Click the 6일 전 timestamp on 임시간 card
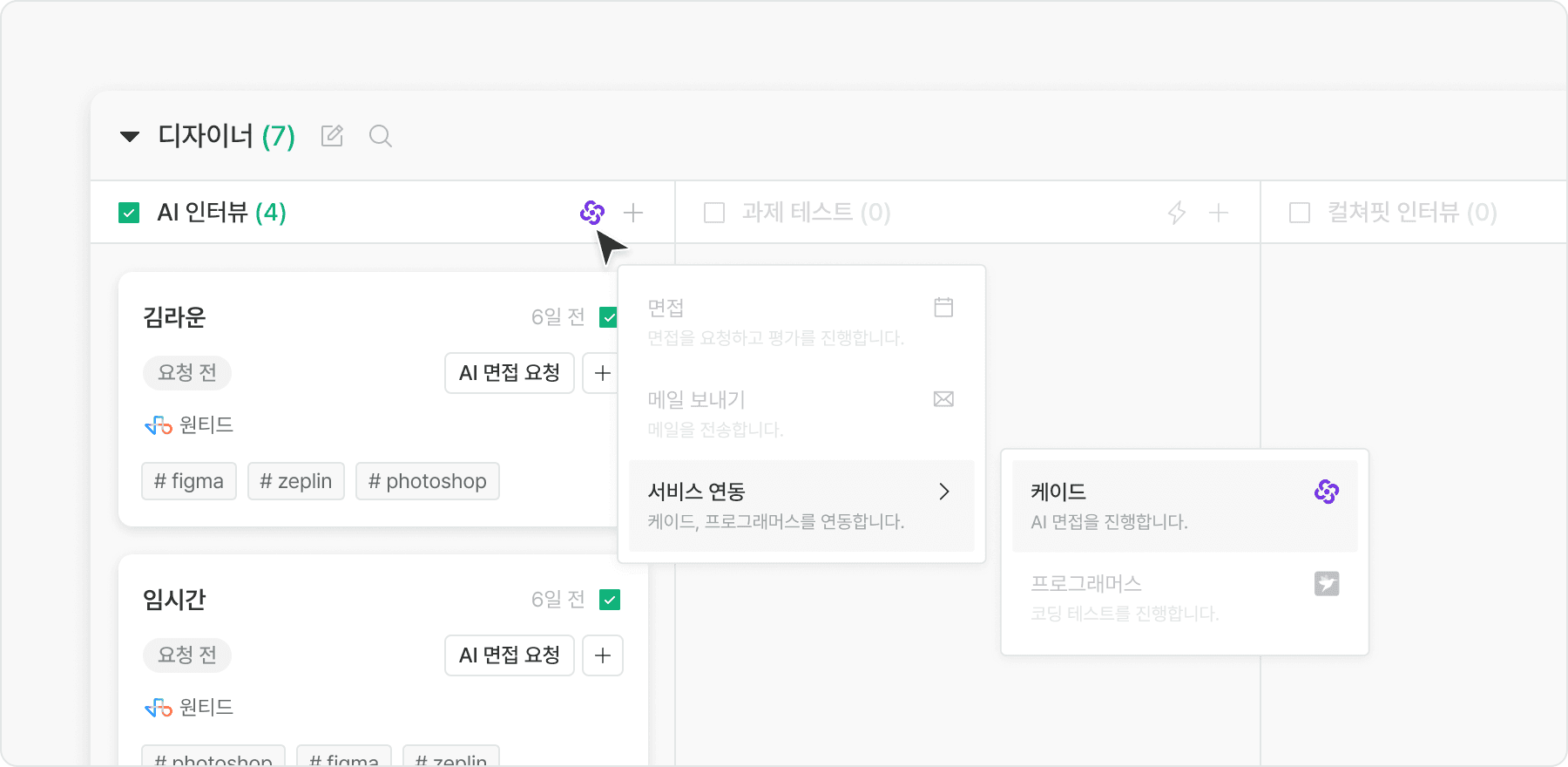 558,600
